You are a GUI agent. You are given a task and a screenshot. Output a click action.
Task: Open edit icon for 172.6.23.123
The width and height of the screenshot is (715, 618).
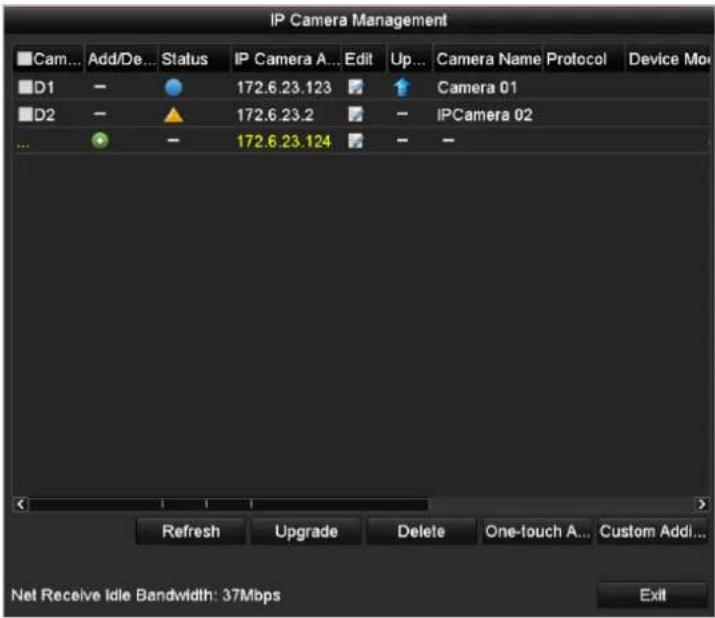pyautogui.click(x=356, y=87)
